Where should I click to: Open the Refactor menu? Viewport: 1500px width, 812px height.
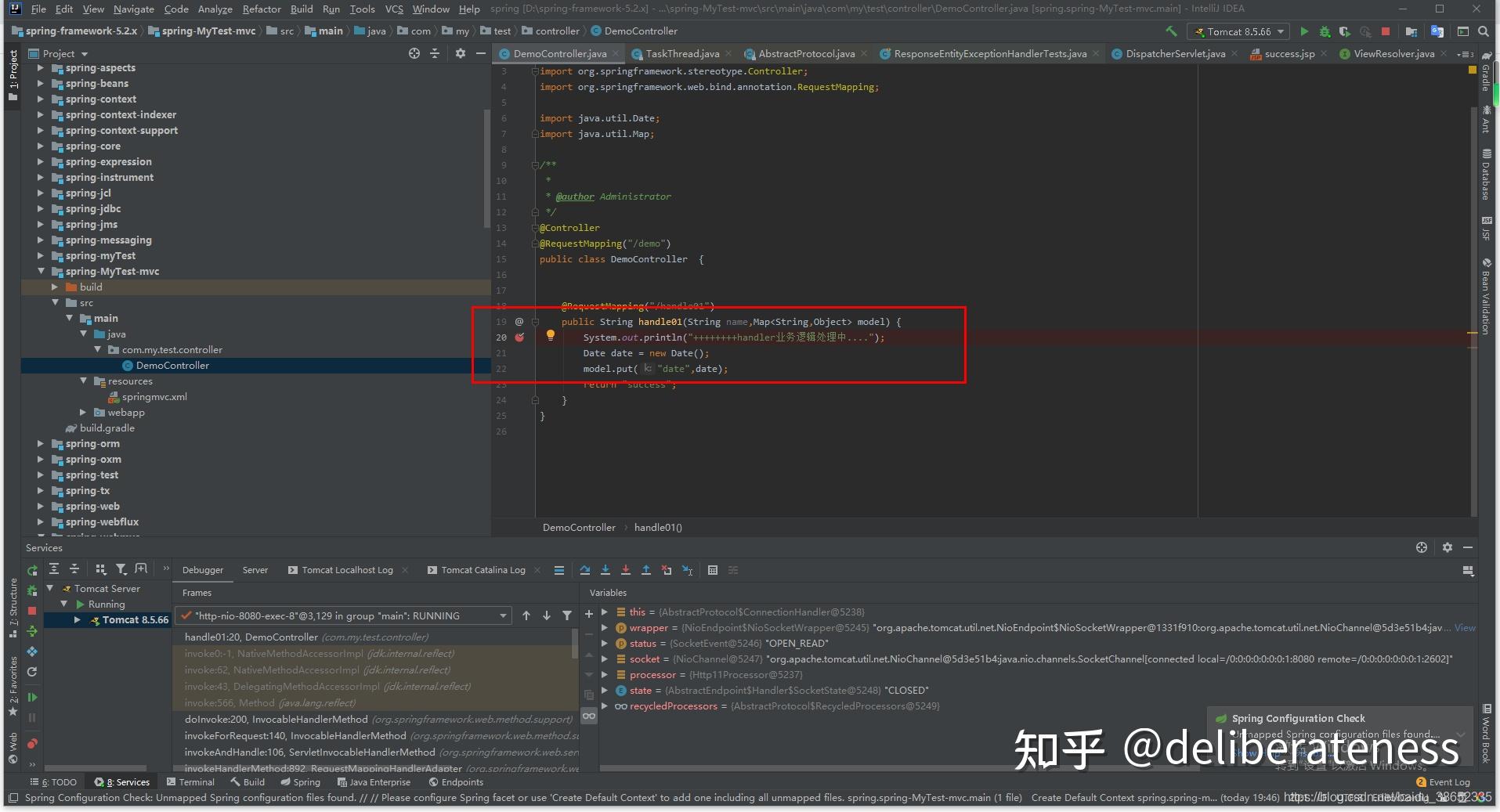[262, 9]
